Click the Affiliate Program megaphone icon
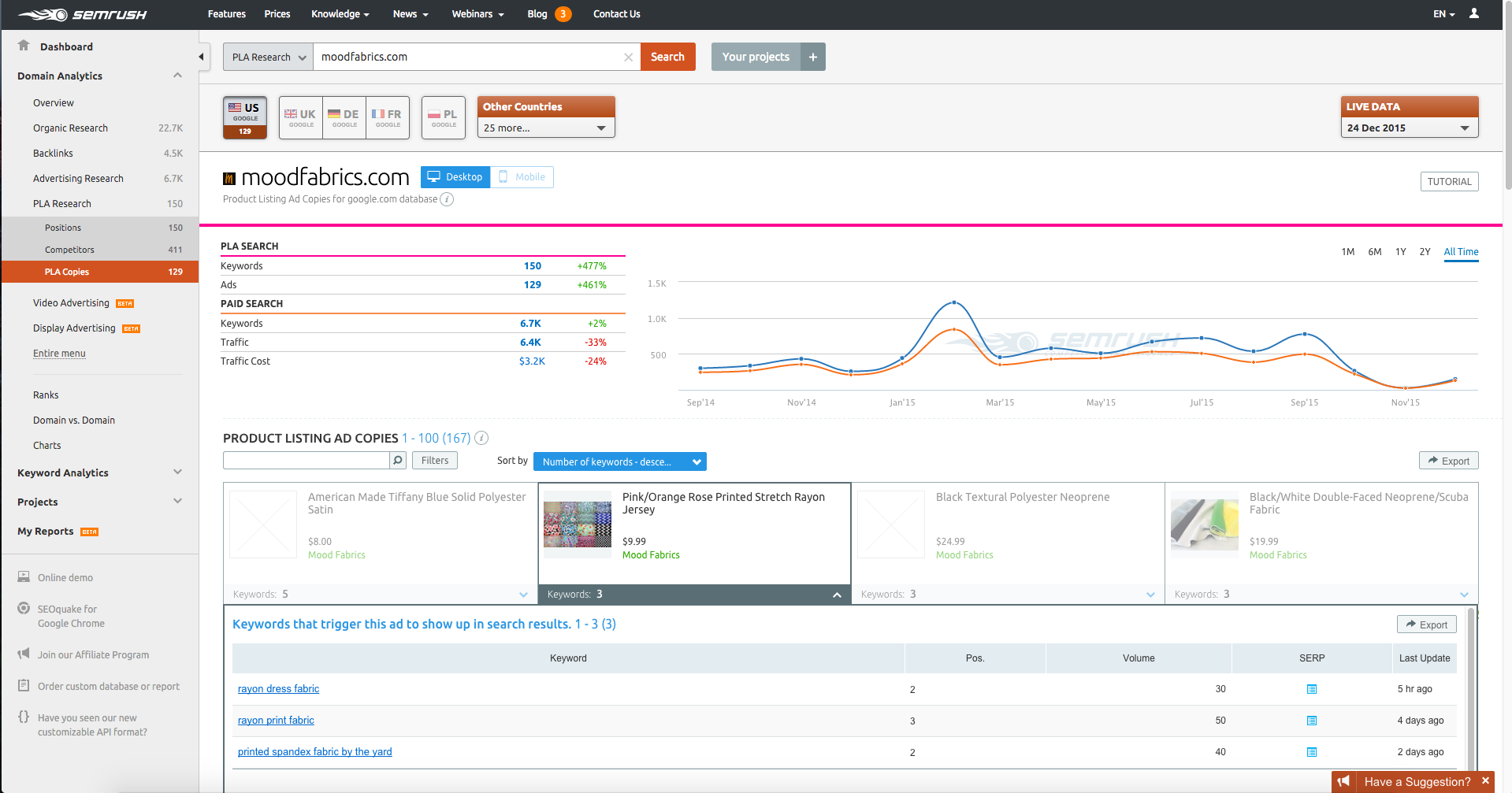1512x793 pixels. coord(24,654)
